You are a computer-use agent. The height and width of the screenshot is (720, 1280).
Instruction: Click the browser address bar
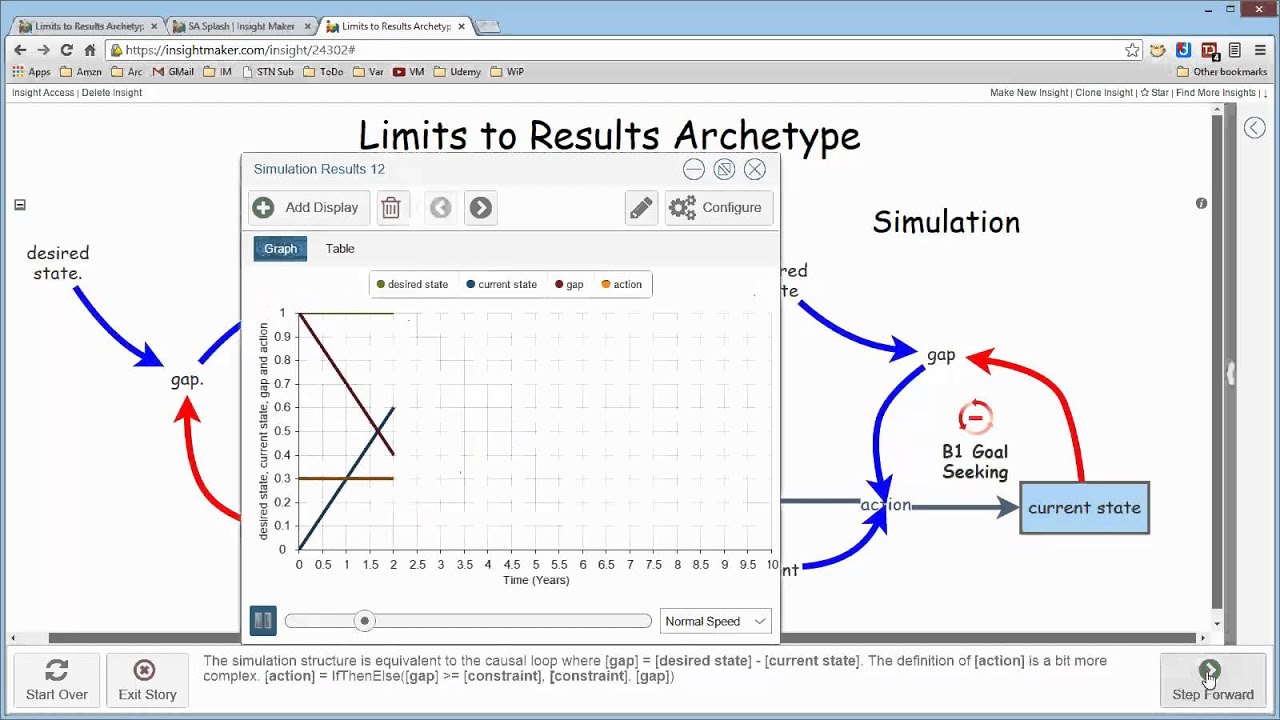618,50
